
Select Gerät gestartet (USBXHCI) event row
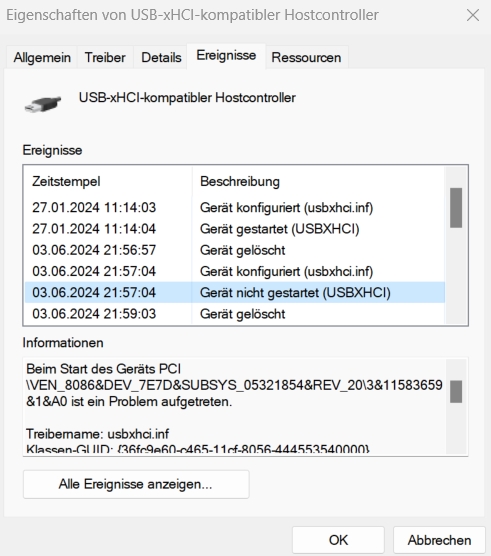coord(235,229)
